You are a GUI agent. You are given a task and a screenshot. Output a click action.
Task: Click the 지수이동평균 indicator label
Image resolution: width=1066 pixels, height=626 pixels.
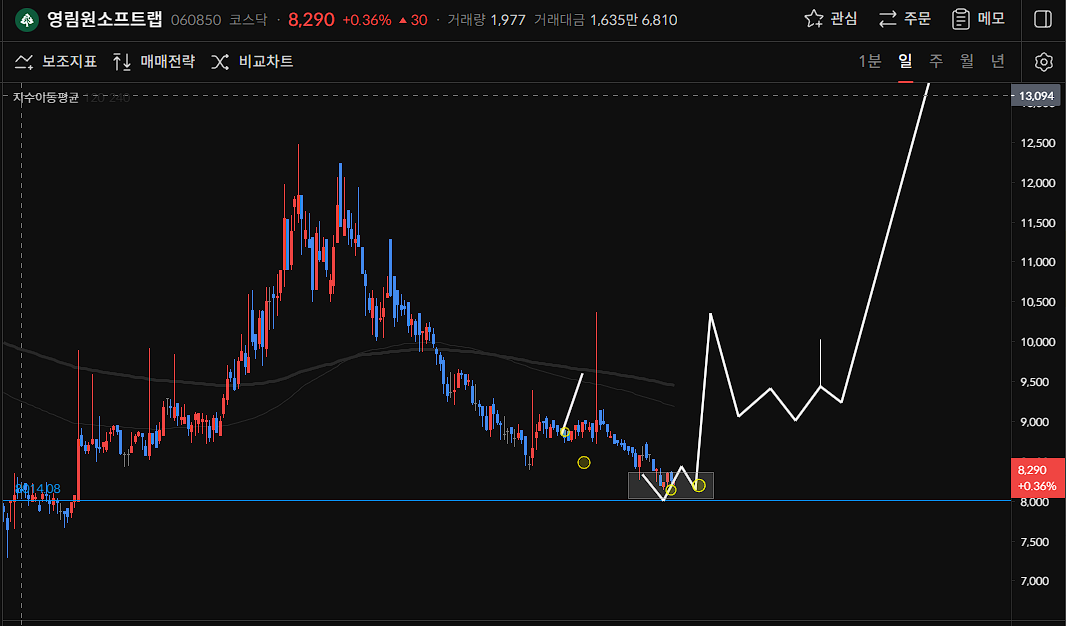pyautogui.click(x=46, y=98)
